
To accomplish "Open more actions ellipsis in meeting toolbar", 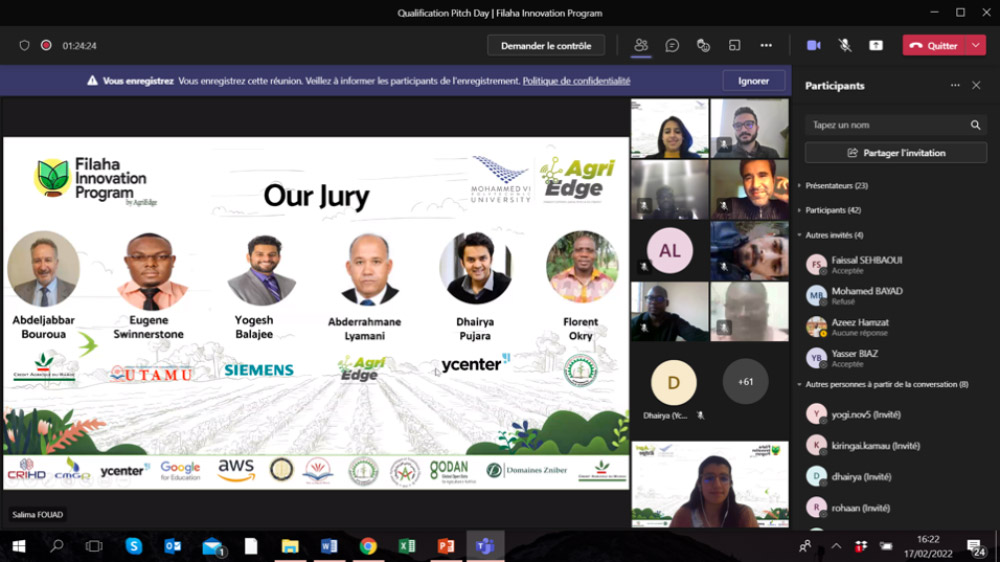I will [x=766, y=45].
